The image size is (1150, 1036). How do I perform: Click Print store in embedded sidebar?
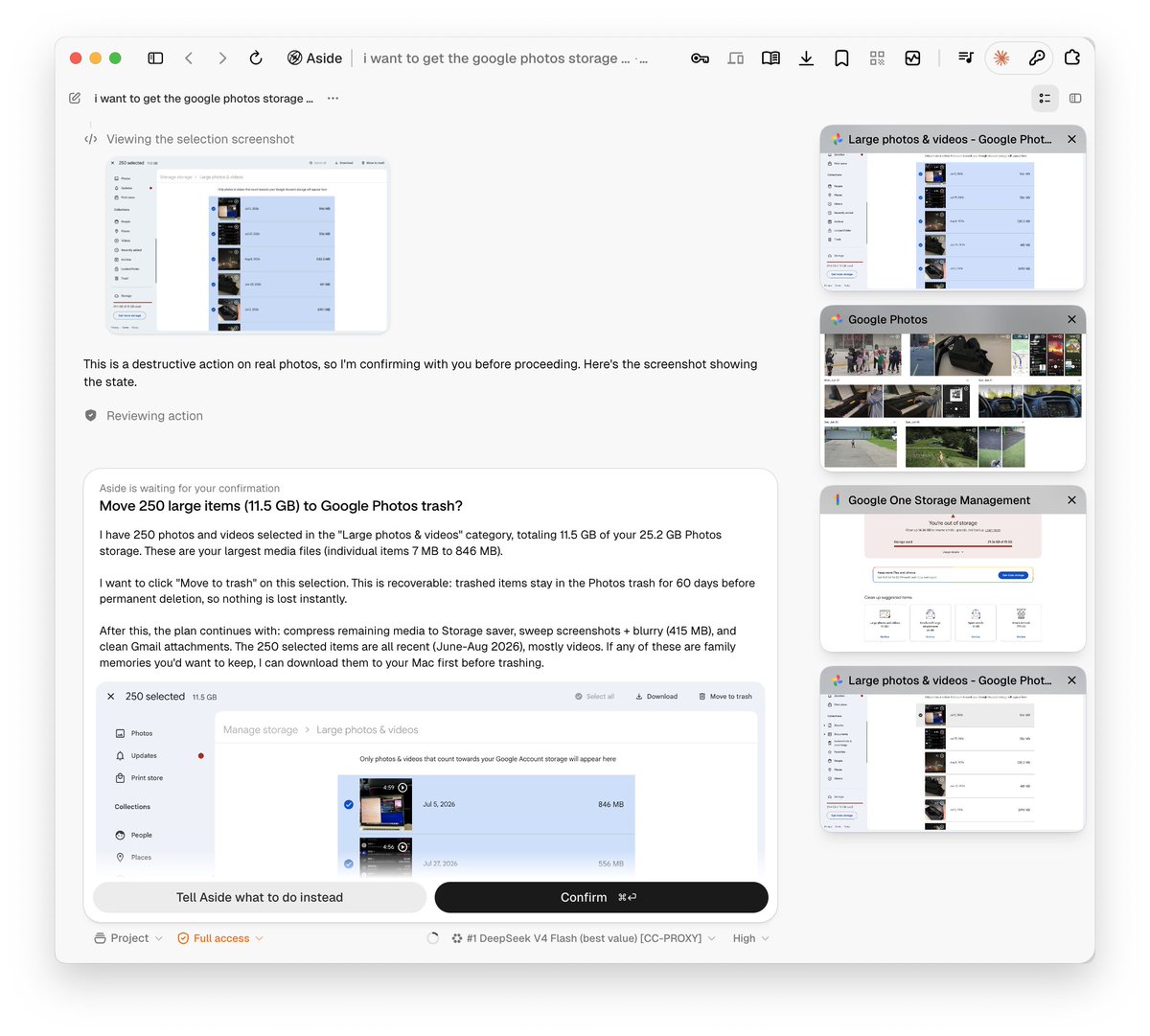(x=139, y=778)
